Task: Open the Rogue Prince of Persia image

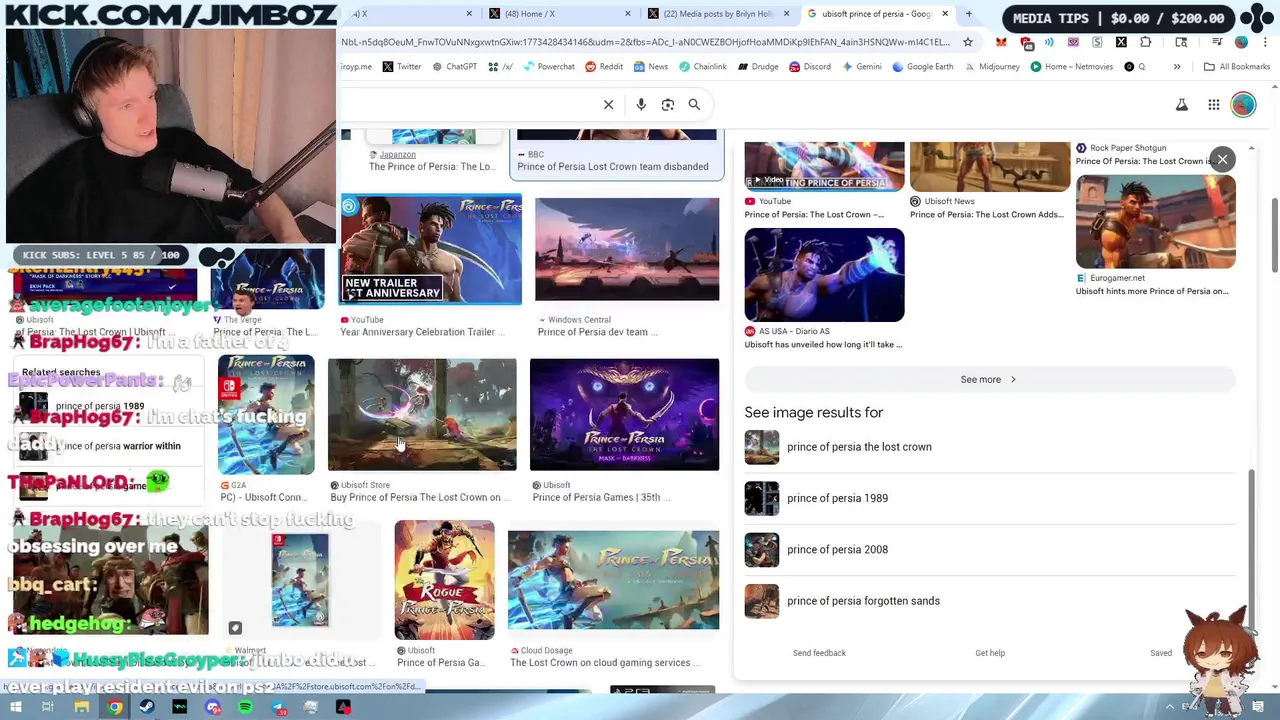Action: [444, 580]
